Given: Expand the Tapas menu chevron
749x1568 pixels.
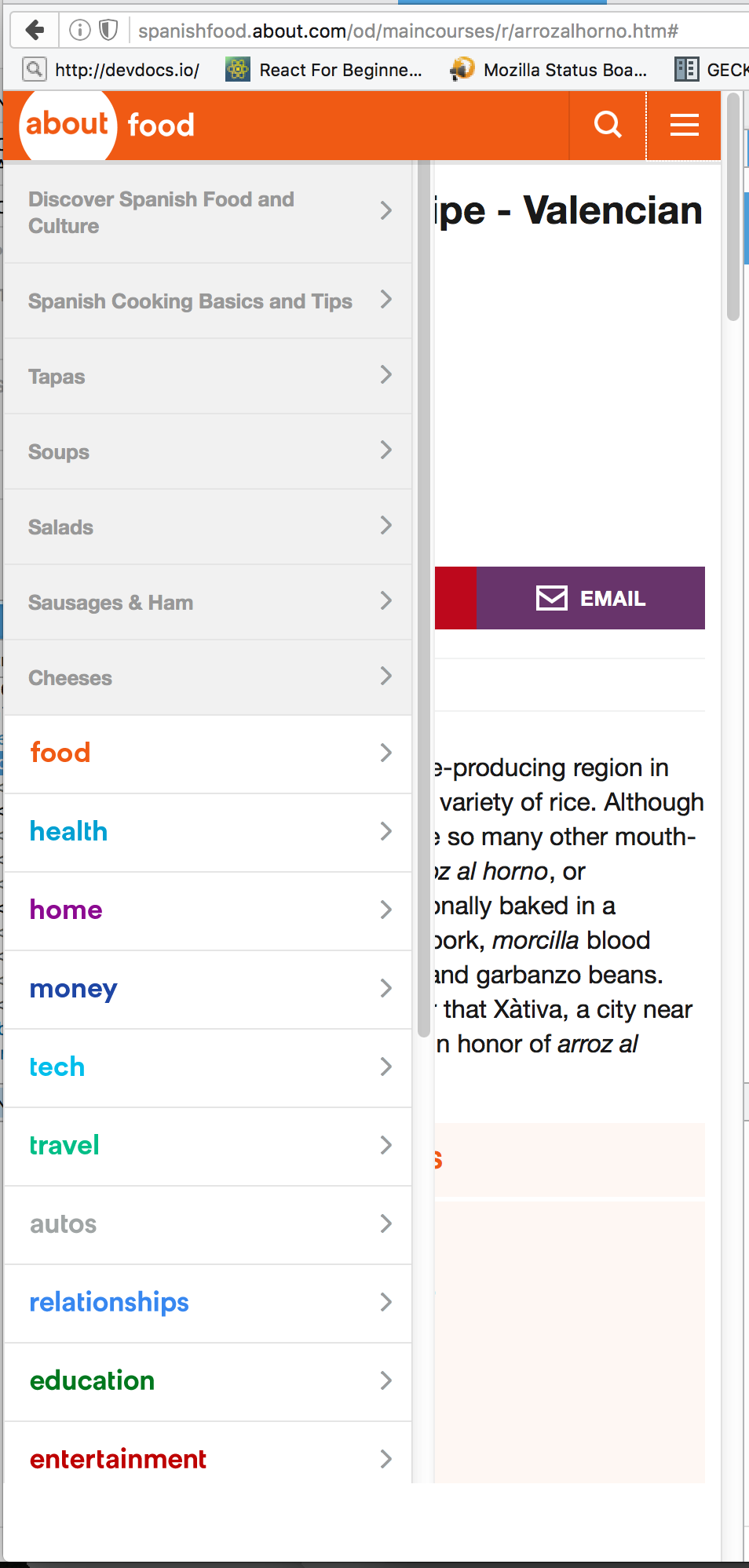Looking at the screenshot, I should 385,375.
